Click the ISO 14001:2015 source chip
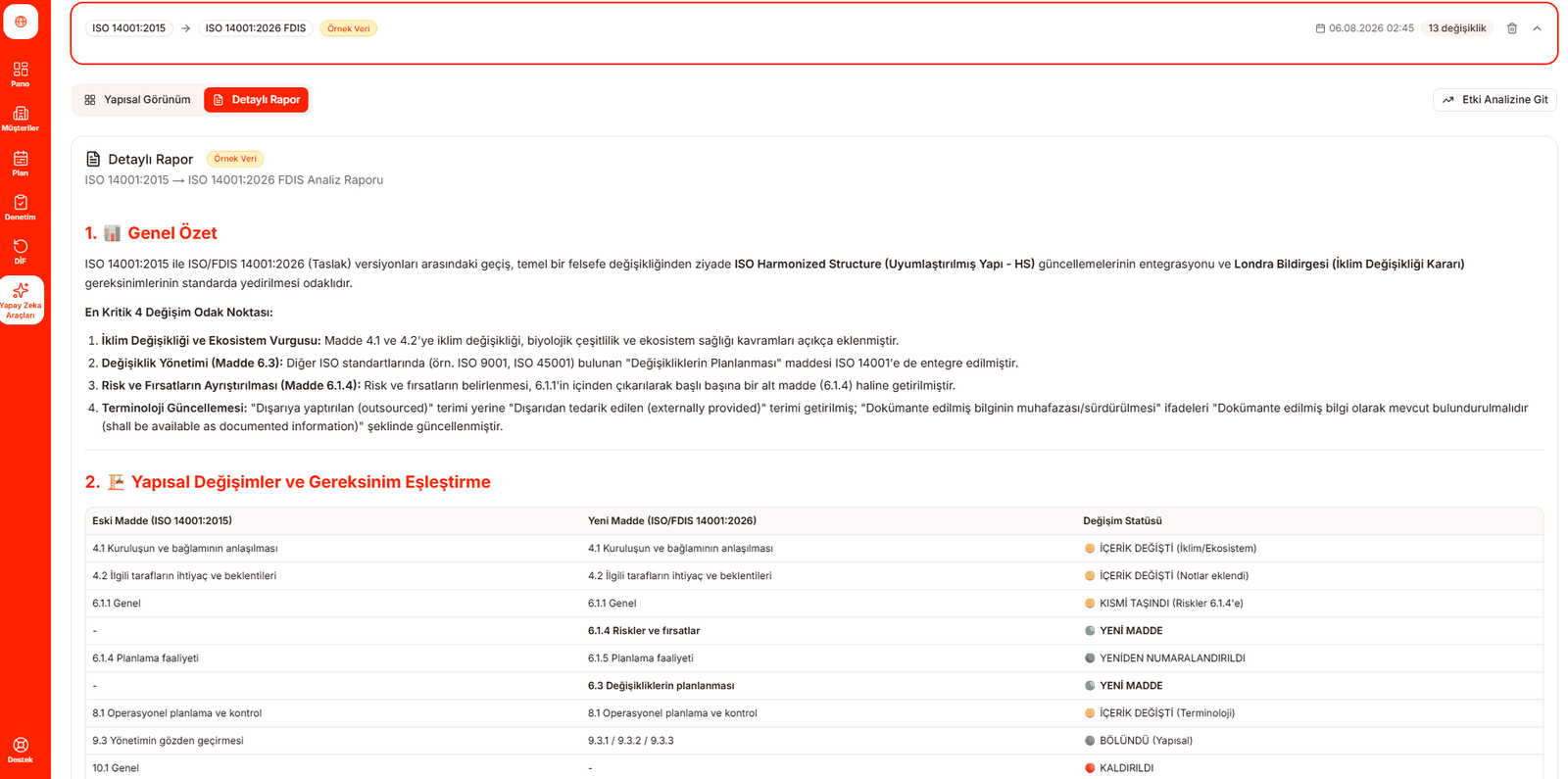 (x=128, y=28)
